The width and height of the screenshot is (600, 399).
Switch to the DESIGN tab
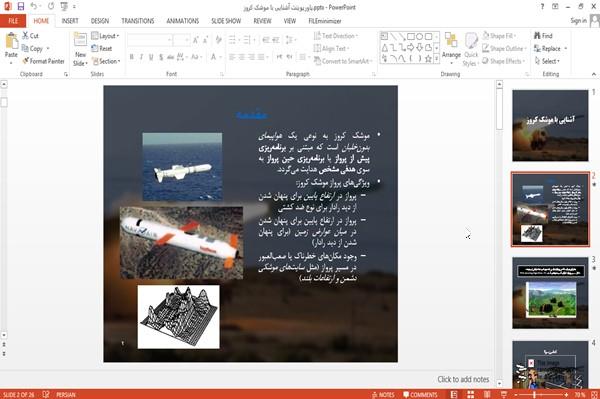point(100,21)
